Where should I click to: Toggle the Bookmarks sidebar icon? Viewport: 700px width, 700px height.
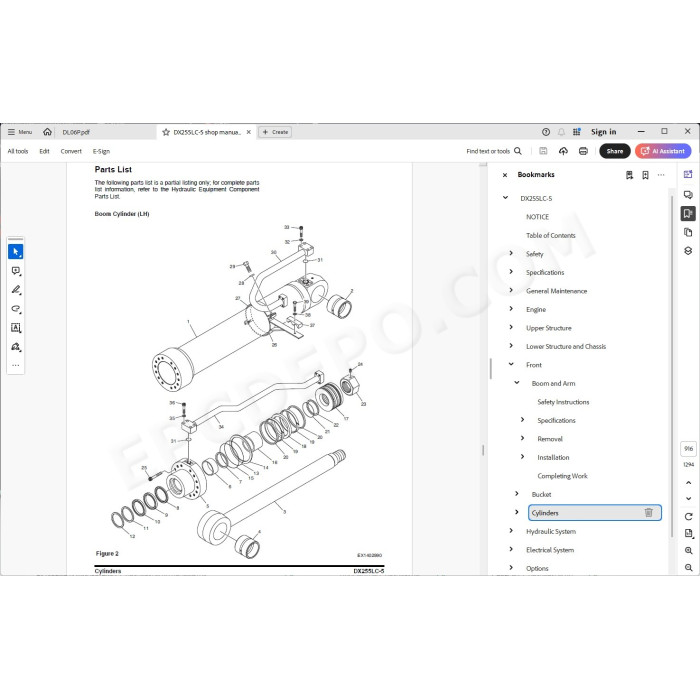click(688, 213)
